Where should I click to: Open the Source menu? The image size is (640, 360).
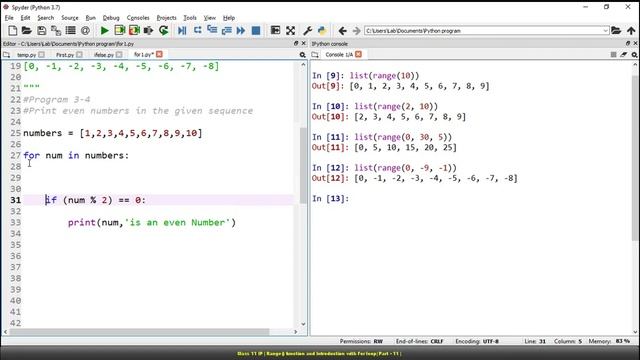pos(70,18)
